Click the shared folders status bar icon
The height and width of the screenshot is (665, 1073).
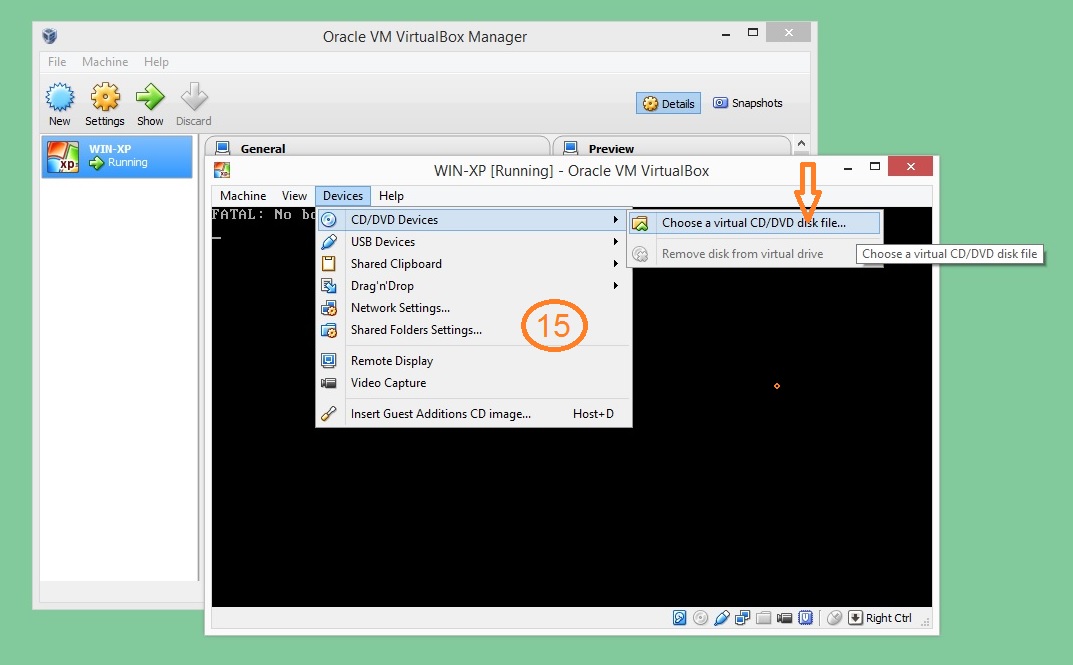click(763, 618)
